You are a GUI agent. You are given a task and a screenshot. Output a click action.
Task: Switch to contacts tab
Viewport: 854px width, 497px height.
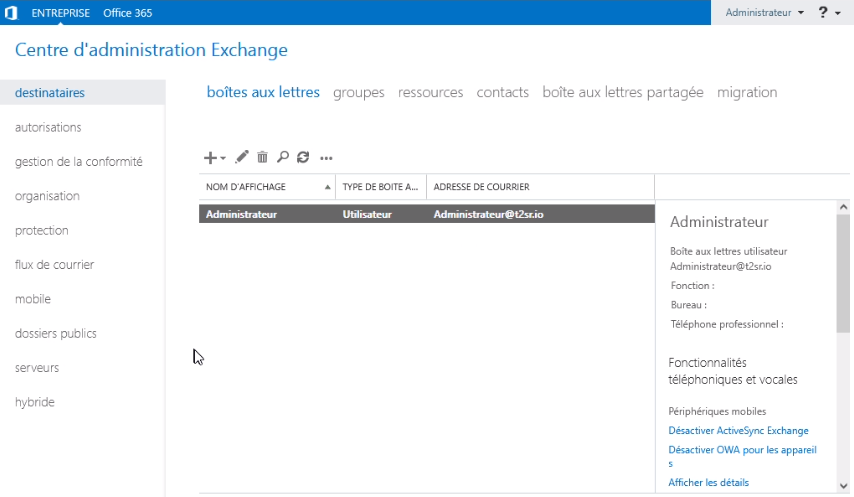[502, 92]
